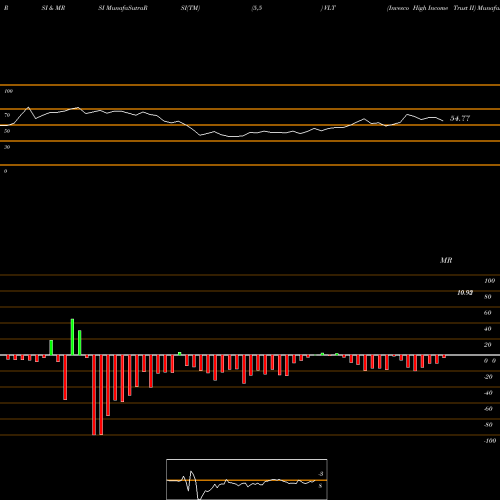Click the MR axis label -80
The image size is (500, 500).
click(x=488, y=425)
